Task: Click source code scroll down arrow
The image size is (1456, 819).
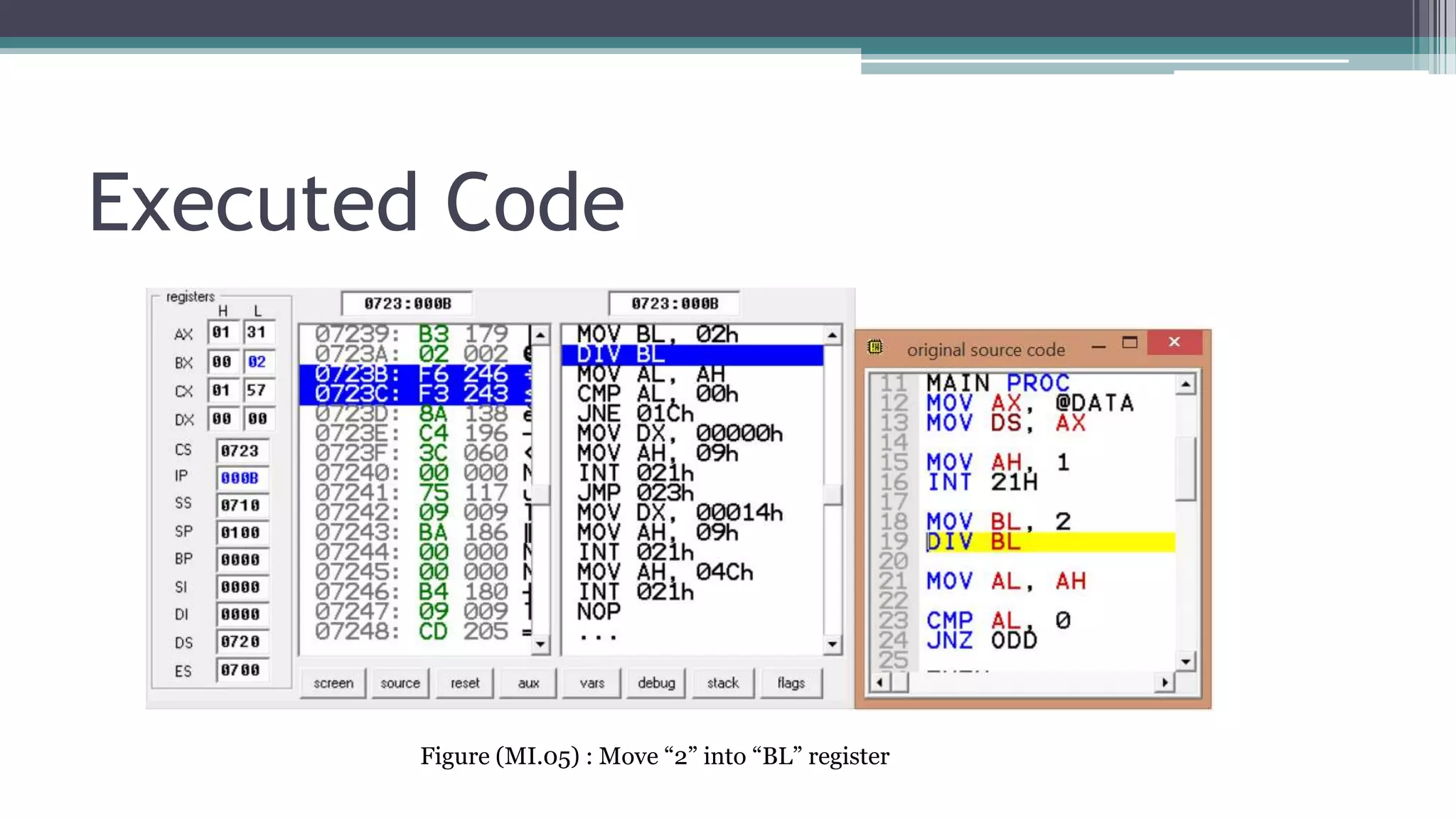Action: tap(1185, 662)
